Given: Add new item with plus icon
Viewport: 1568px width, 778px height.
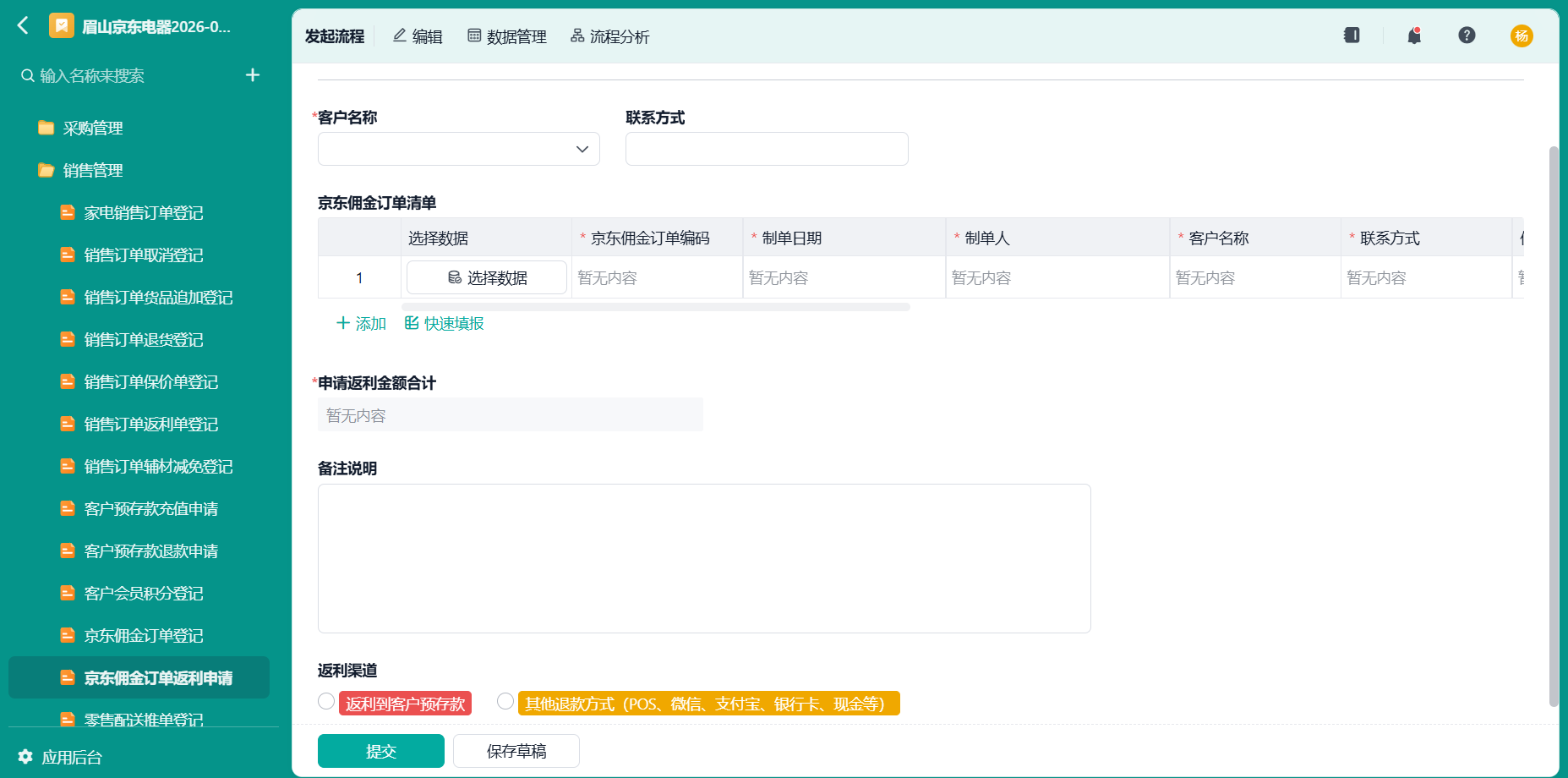Looking at the screenshot, I should tap(253, 75).
